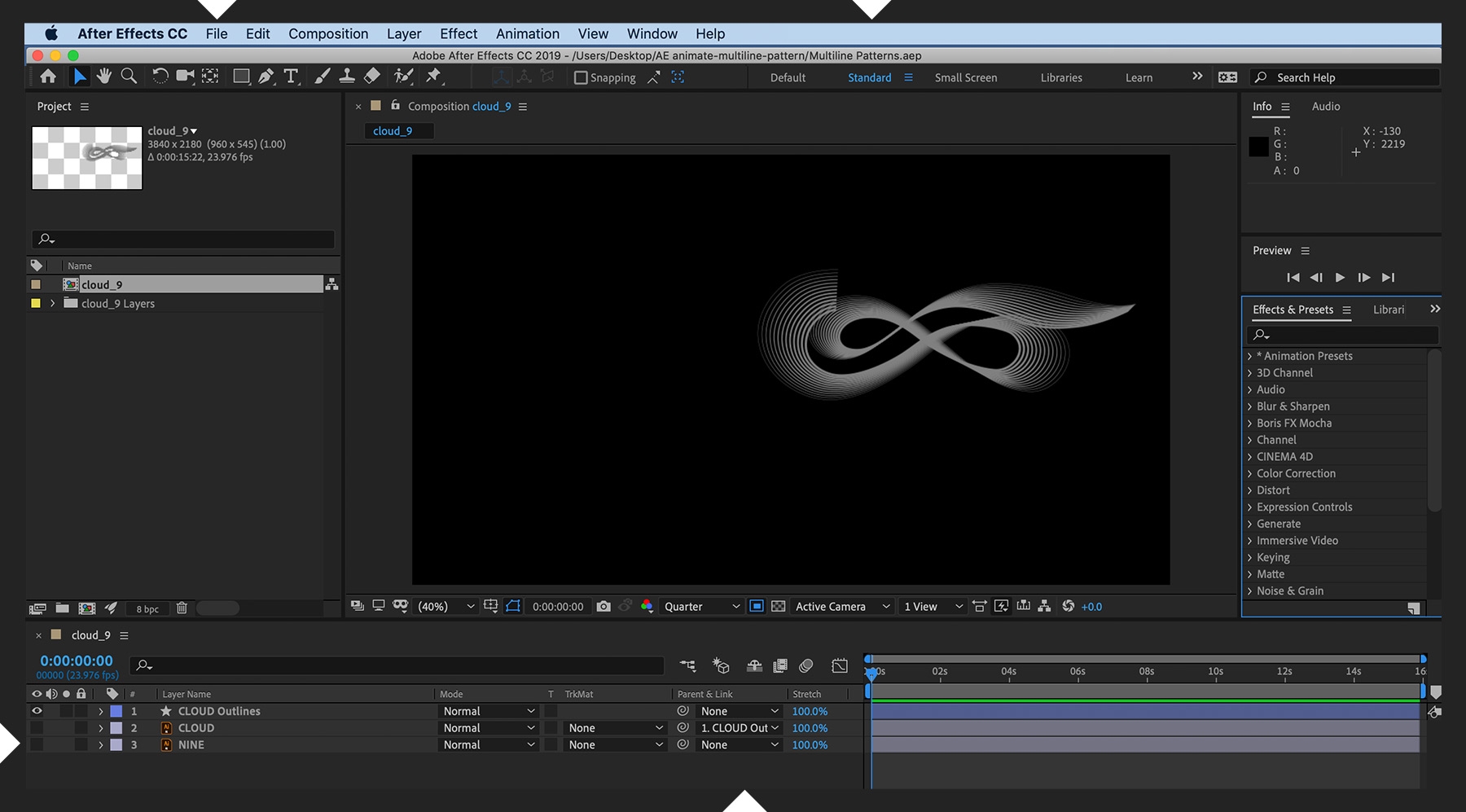
Task: Click the Learn workspace button
Action: pos(1138,77)
